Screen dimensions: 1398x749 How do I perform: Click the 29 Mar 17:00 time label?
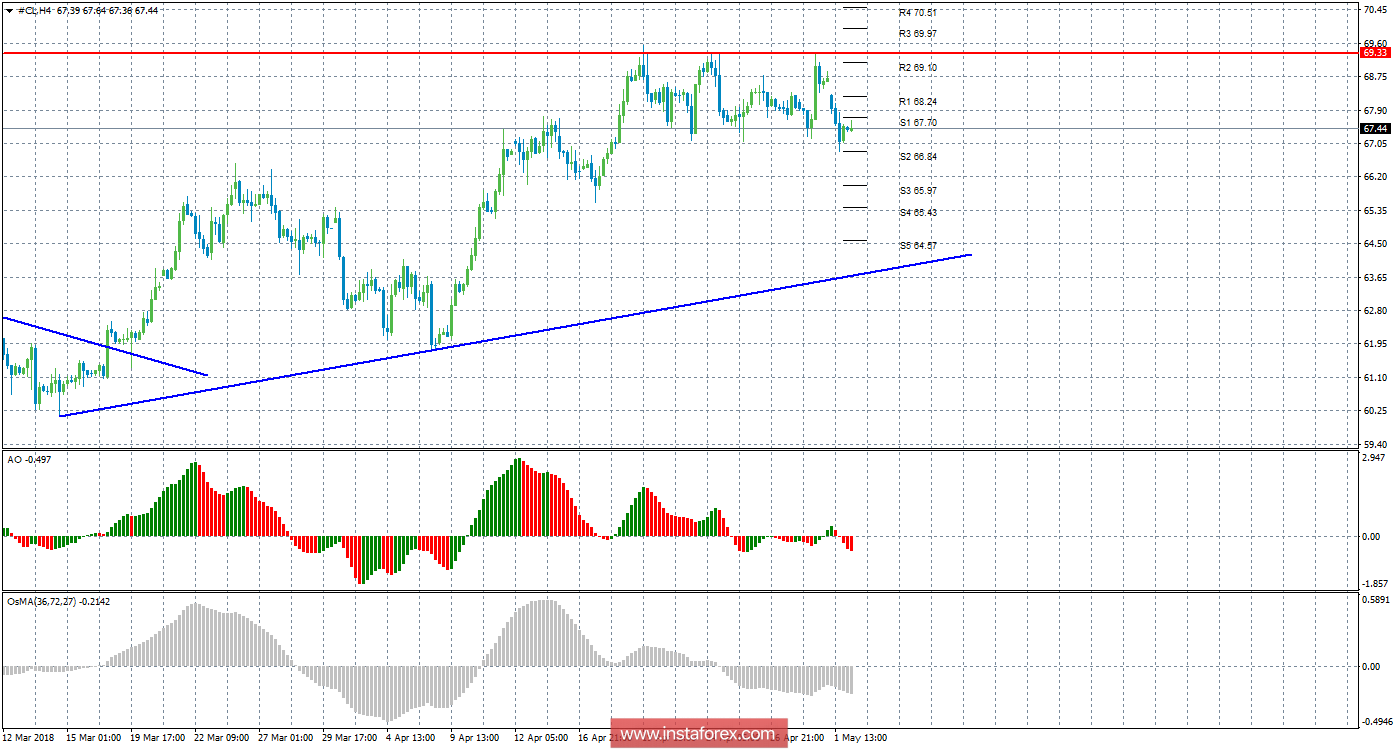pyautogui.click(x=350, y=738)
